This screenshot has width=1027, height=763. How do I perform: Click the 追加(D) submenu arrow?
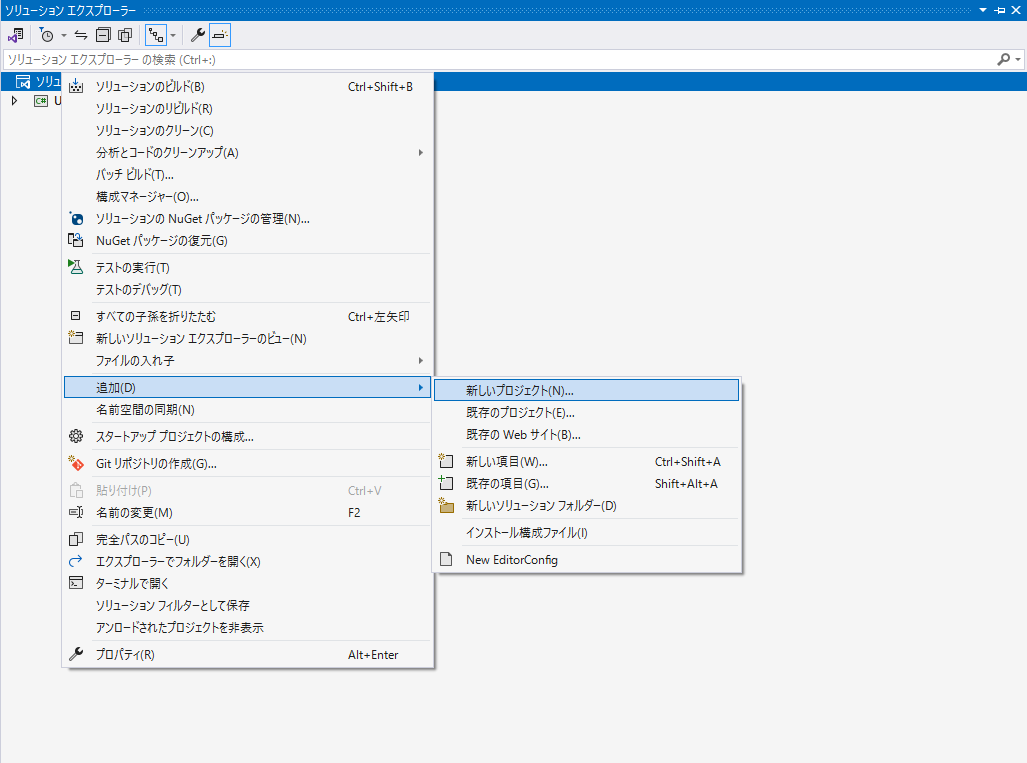pyautogui.click(x=420, y=388)
